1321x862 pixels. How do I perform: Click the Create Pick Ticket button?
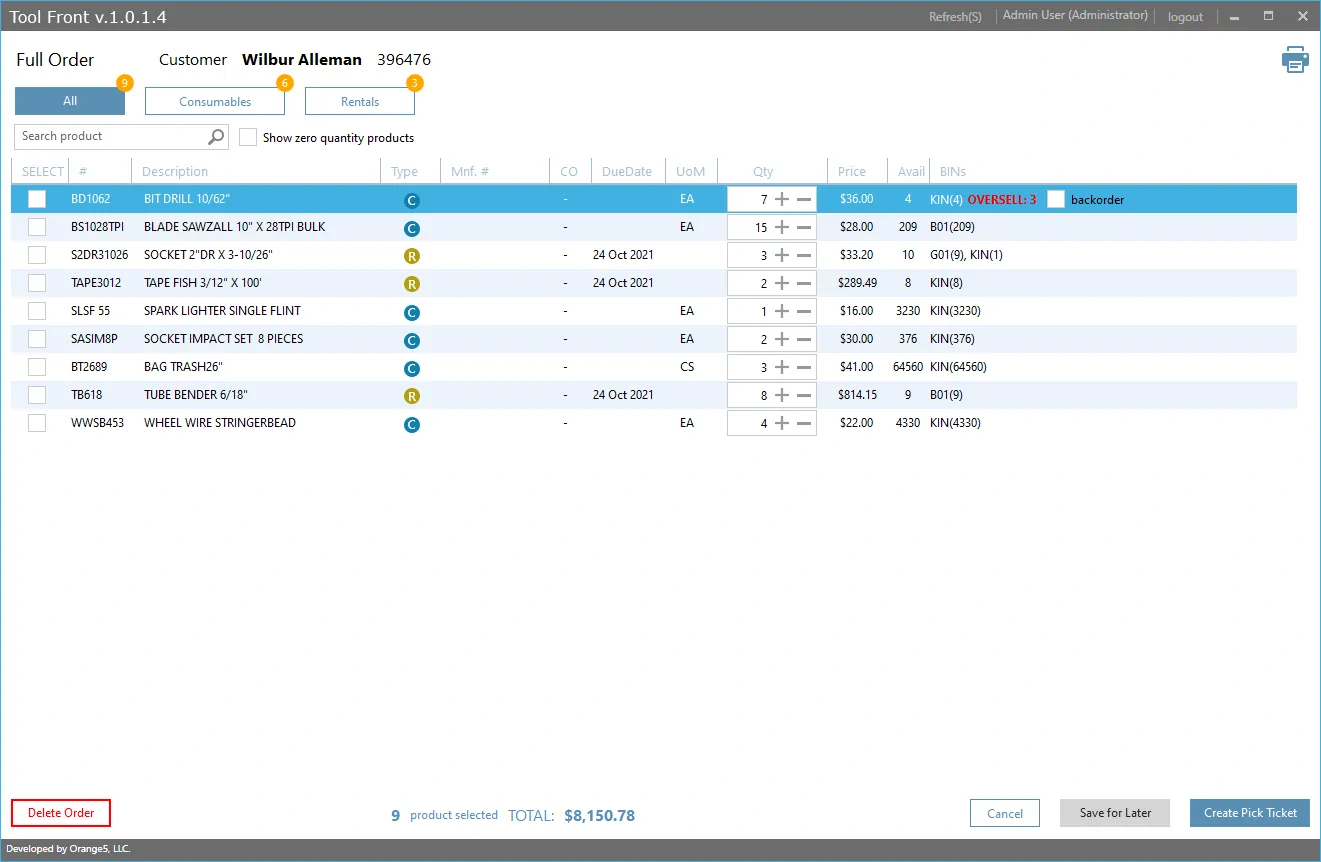point(1249,813)
